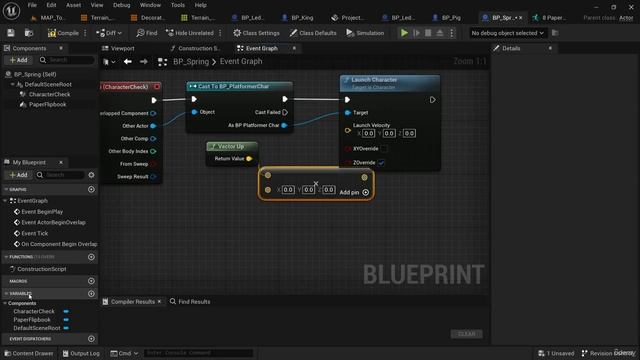Open the debug object selector dropdown
Image resolution: width=640 pixels, height=360 pixels.
click(x=507, y=33)
